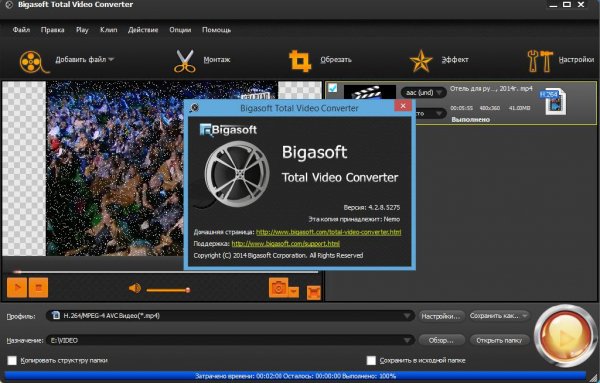Click the application icon in the title bar
The width and height of the screenshot is (600, 383).
click(9, 5)
